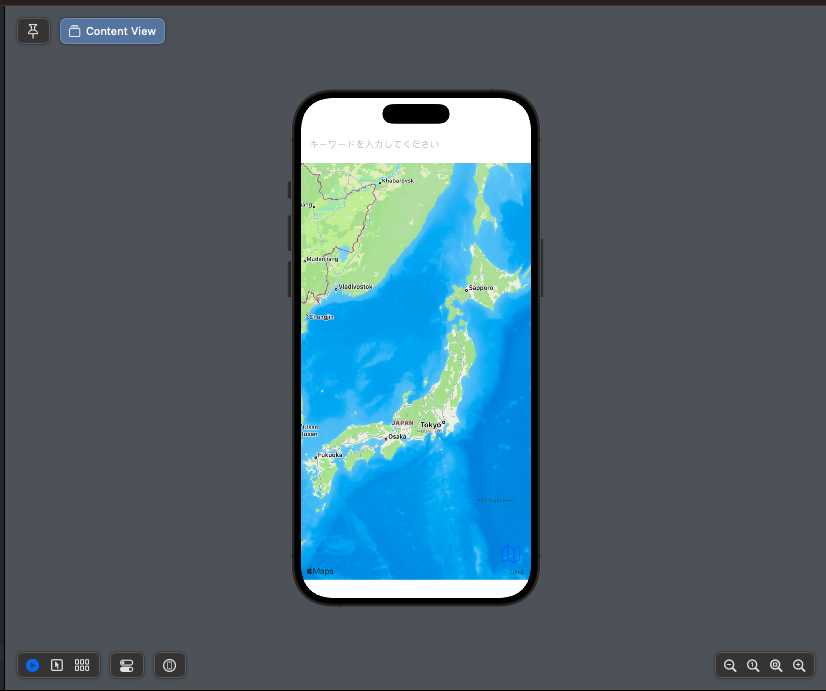Start live preview with the play icon
Screen dimensions: 826x691
[x=32, y=665]
